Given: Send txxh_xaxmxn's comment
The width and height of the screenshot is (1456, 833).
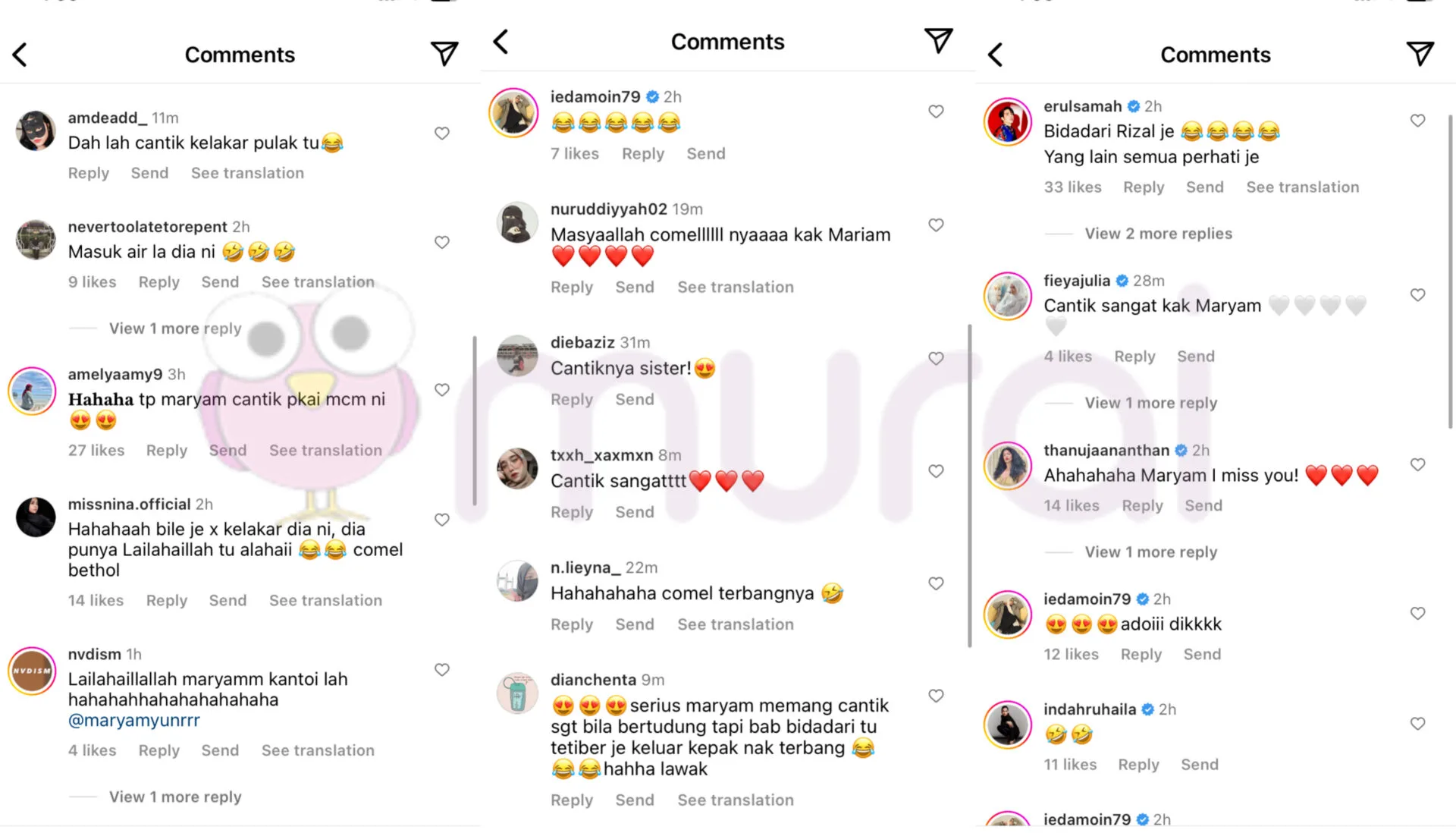Looking at the screenshot, I should point(634,512).
